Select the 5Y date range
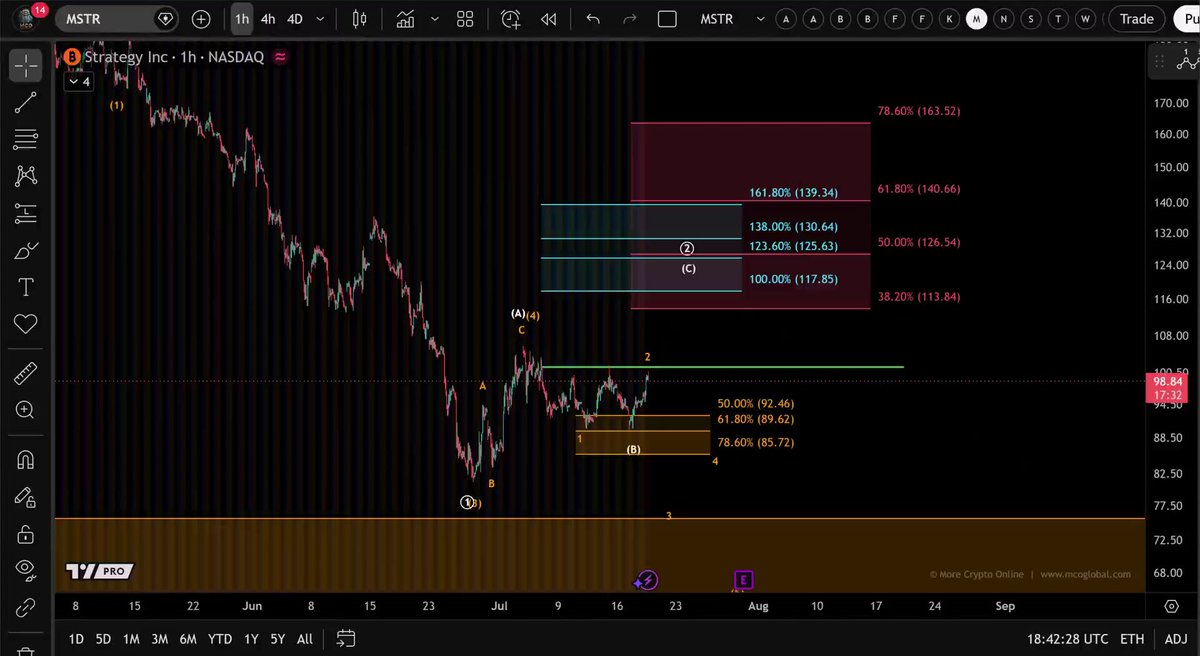Viewport: 1200px width, 656px height. (278, 639)
